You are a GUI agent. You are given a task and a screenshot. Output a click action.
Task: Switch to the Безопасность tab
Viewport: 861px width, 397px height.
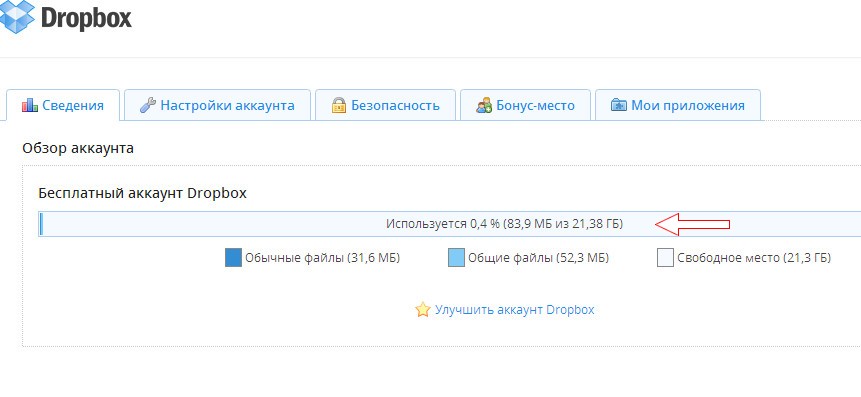click(385, 105)
